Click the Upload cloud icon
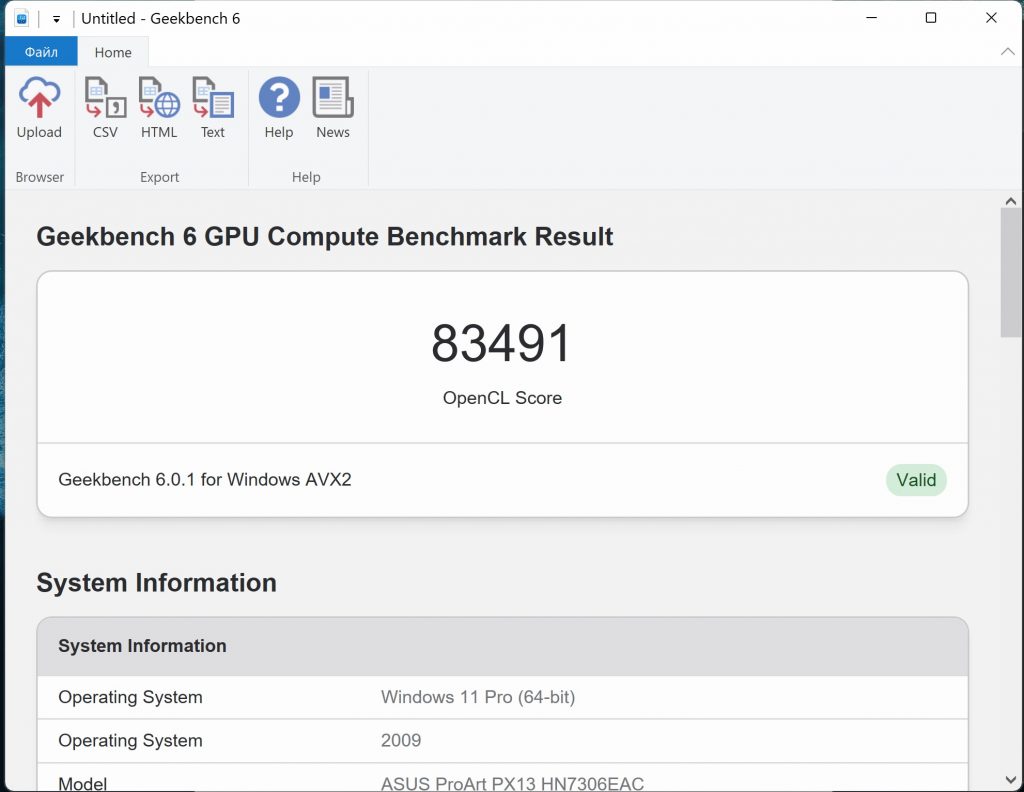This screenshot has height=792, width=1024. coord(39,99)
